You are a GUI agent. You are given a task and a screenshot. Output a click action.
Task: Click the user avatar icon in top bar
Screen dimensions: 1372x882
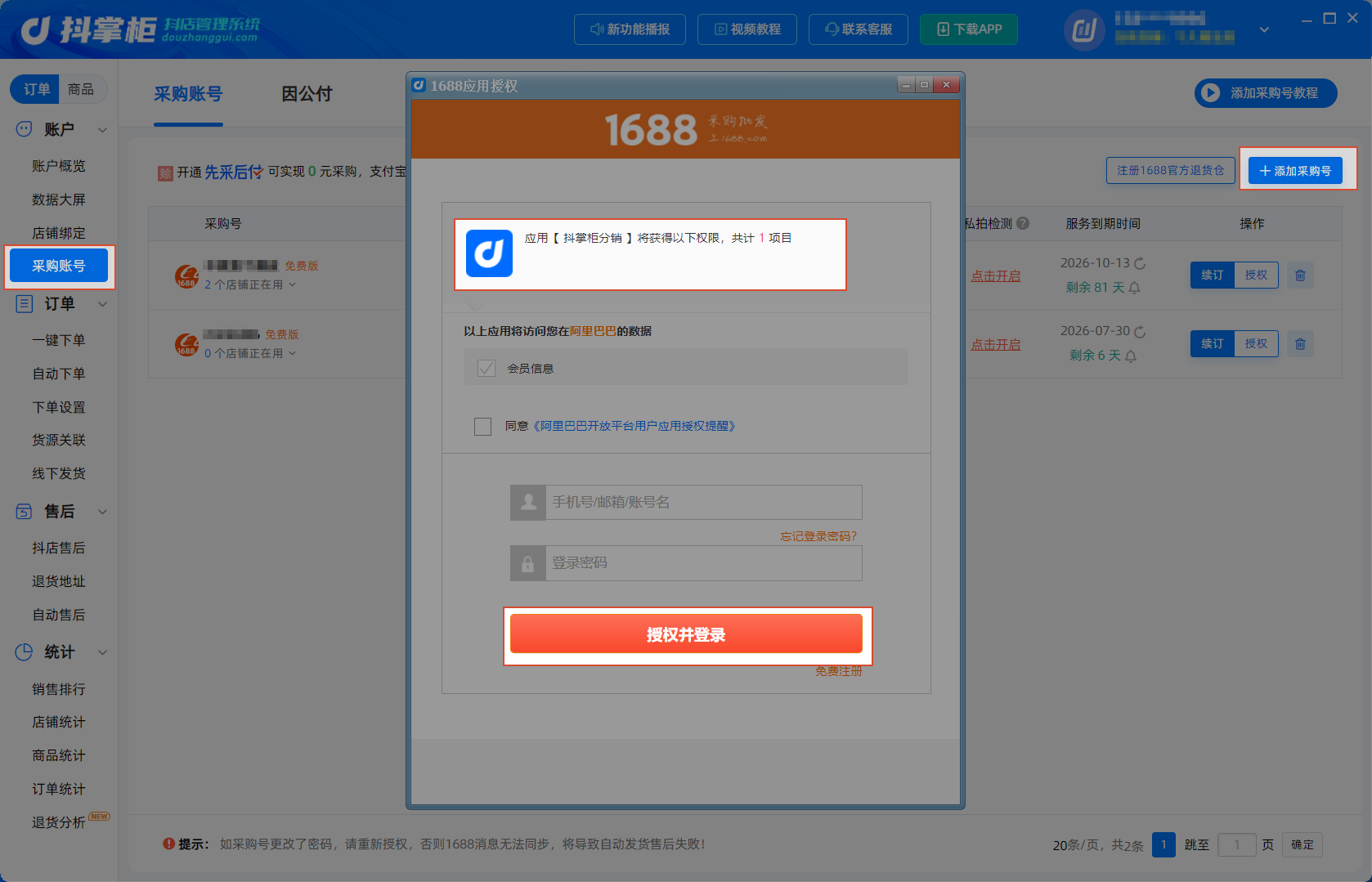coord(1084,30)
